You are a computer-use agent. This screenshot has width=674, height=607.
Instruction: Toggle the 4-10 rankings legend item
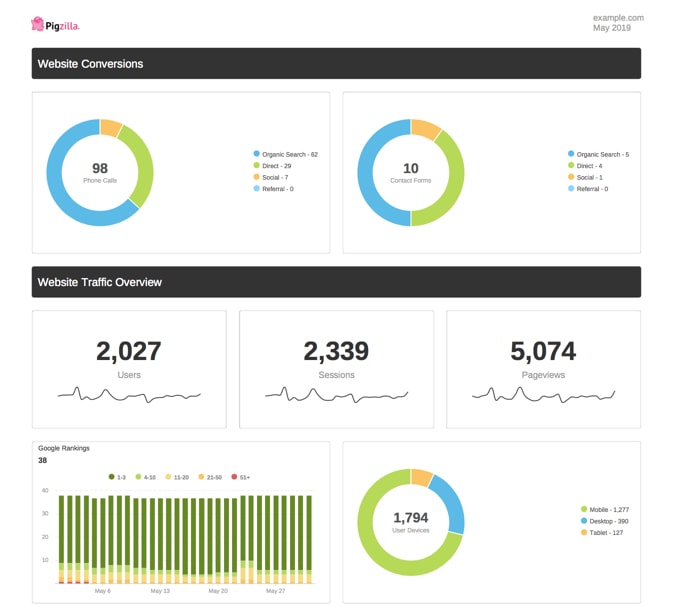click(146, 477)
